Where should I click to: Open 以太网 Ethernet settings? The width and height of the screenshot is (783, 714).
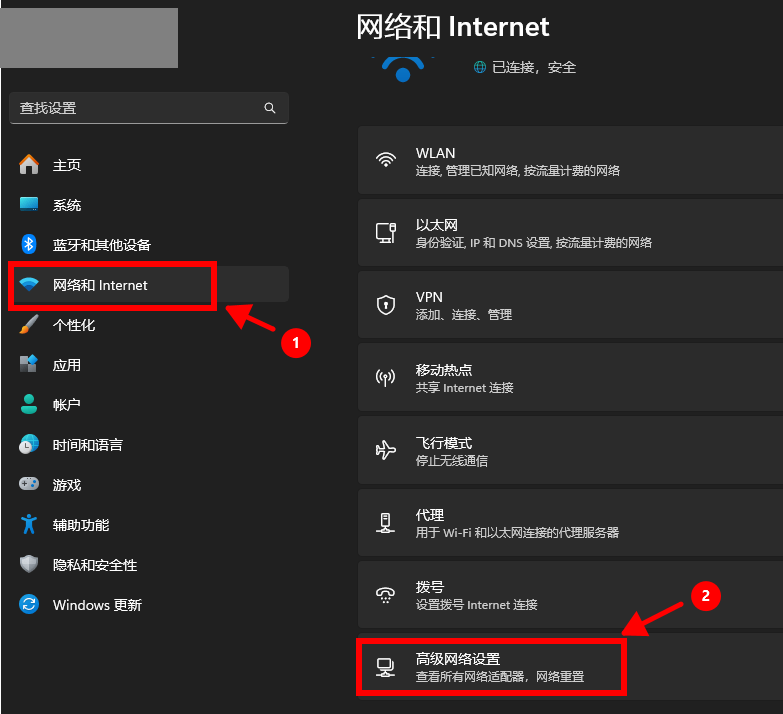tap(570, 233)
